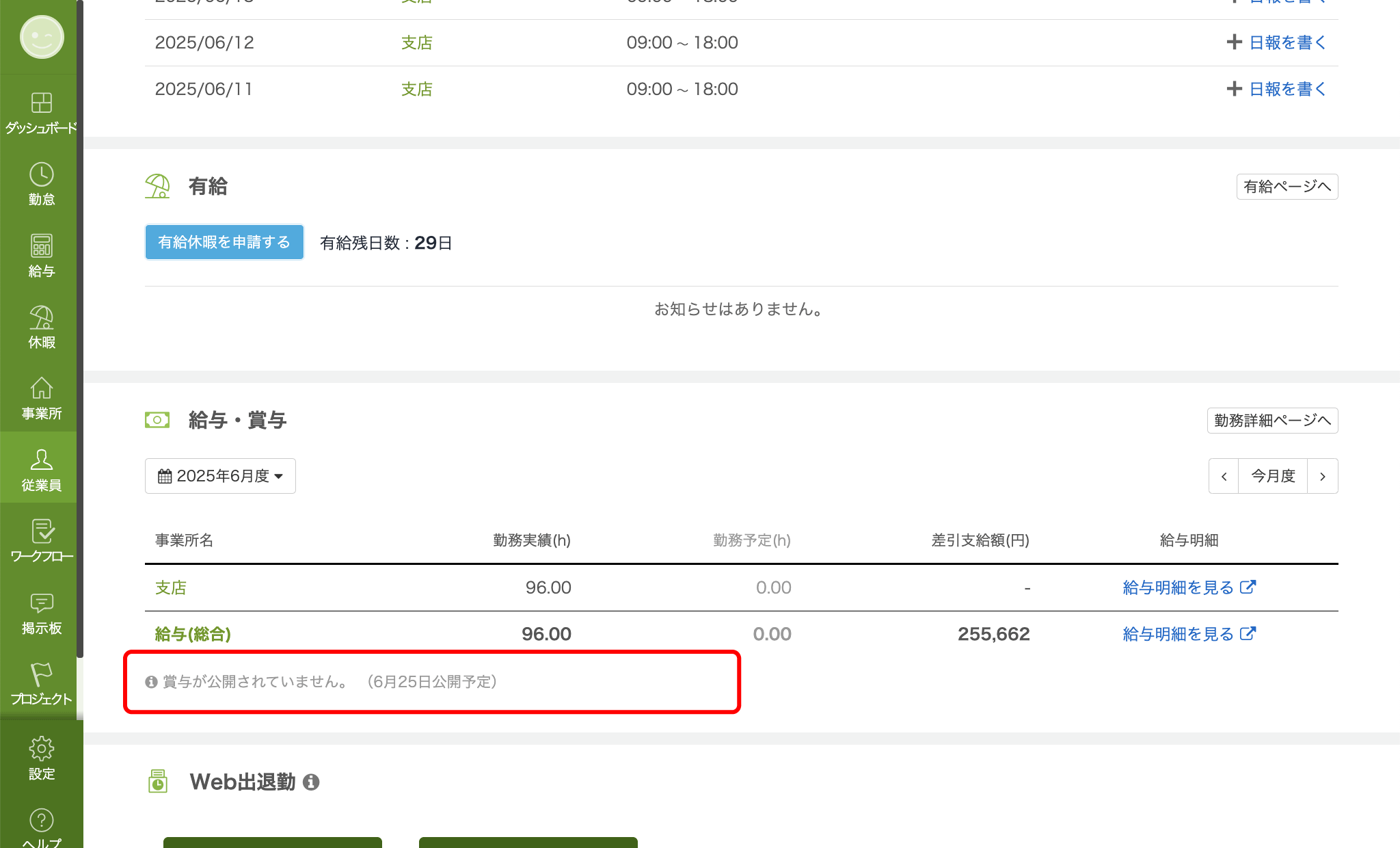Open the ヘルプ sidebar menu item
The height and width of the screenshot is (848, 1400).
pyautogui.click(x=41, y=827)
